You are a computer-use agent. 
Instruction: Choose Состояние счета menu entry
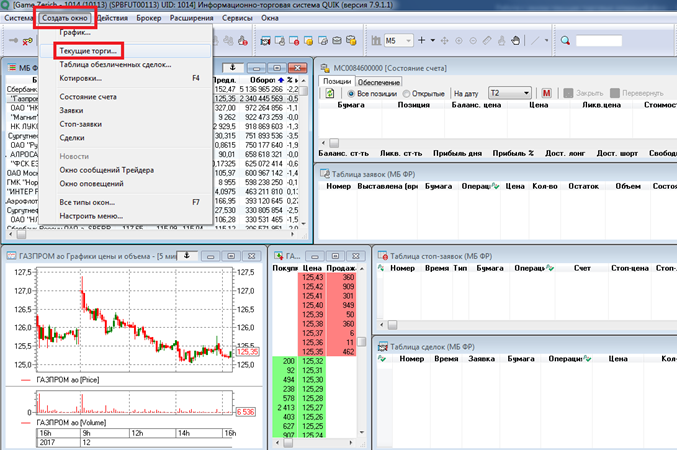[125, 97]
